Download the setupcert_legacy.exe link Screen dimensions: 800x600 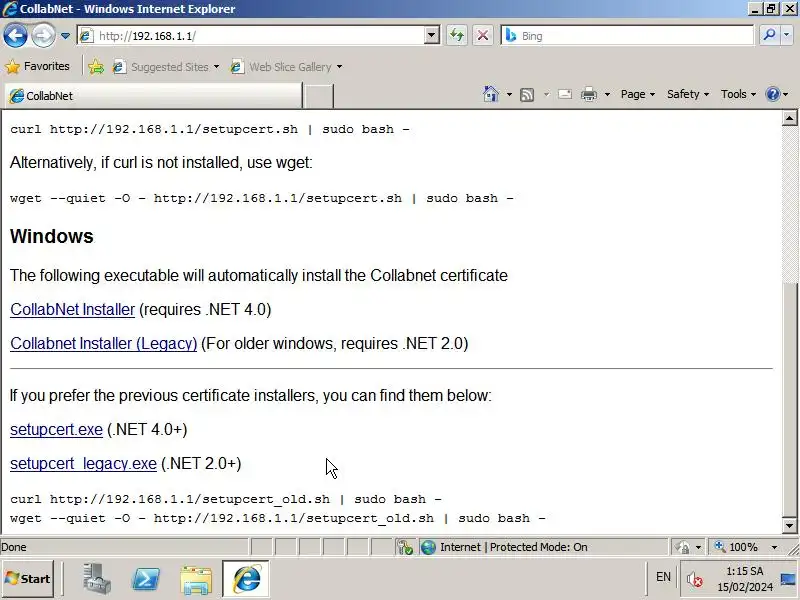tap(83, 463)
